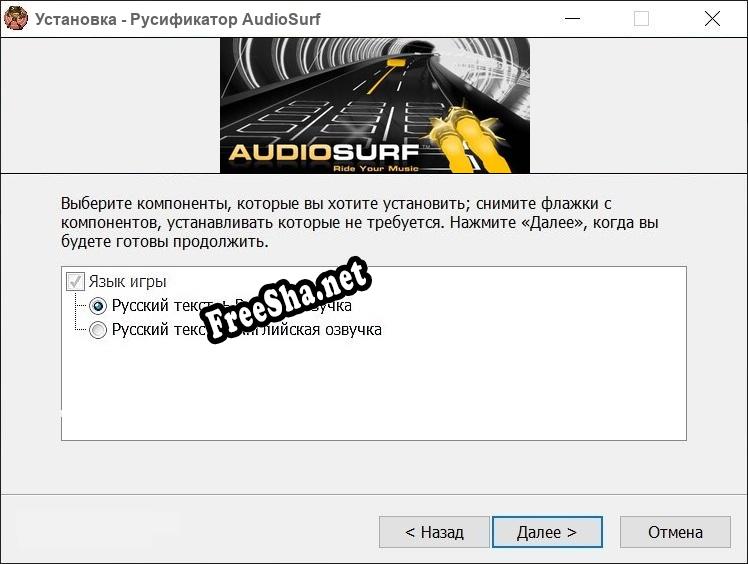Viewport: 748px width, 564px height.
Task: Cancel setup with the 'Отмена' button
Action: click(675, 532)
